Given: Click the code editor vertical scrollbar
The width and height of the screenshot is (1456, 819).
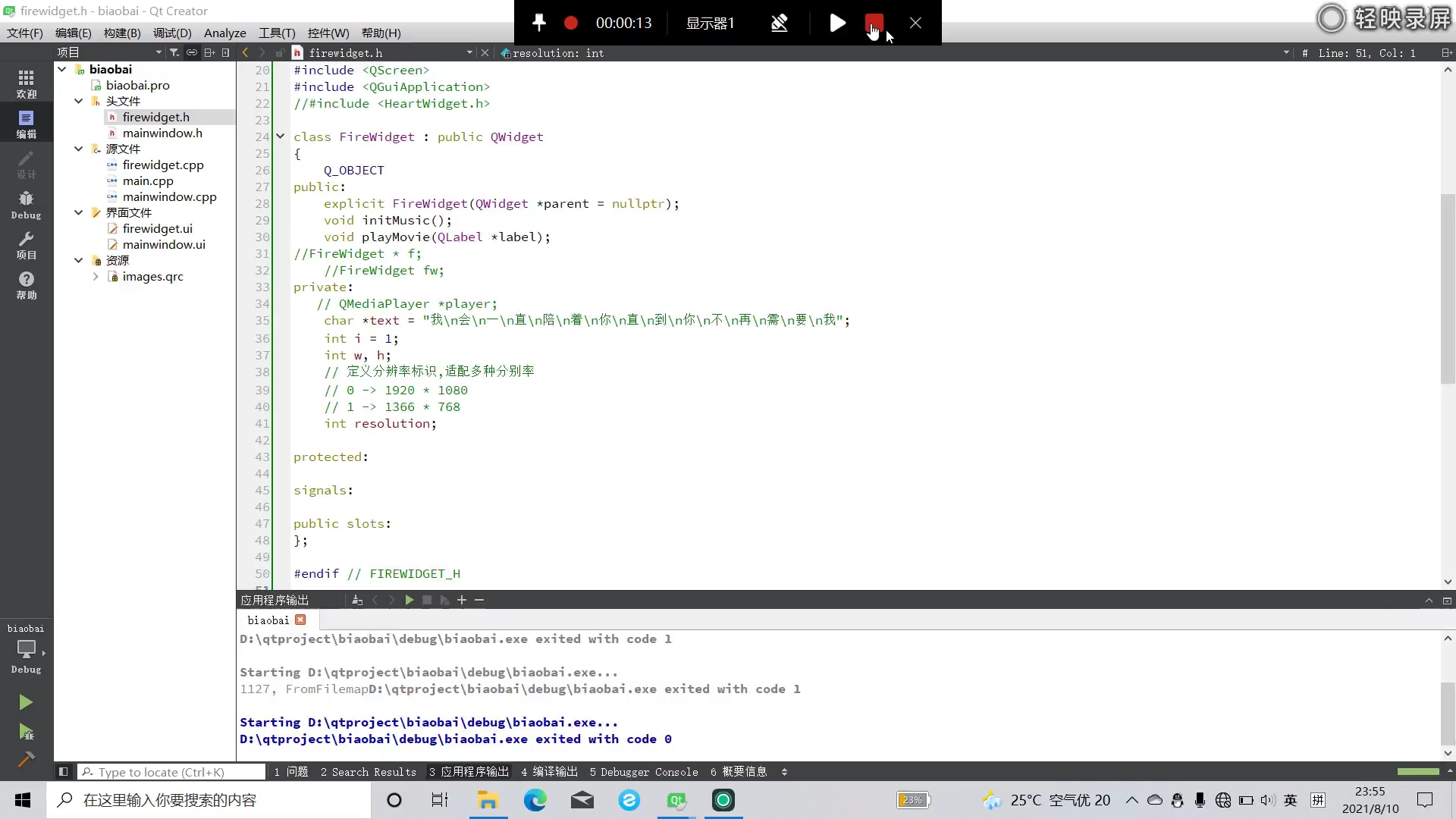Looking at the screenshot, I should (1447, 288).
